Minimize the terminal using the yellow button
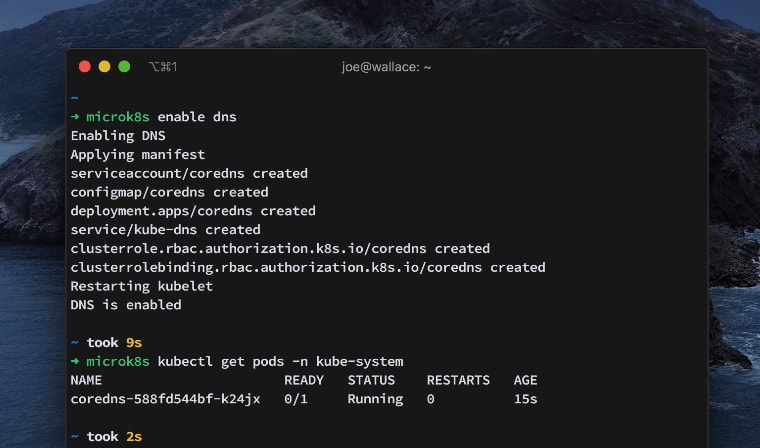Viewport: 760px width, 448px height. (104, 66)
